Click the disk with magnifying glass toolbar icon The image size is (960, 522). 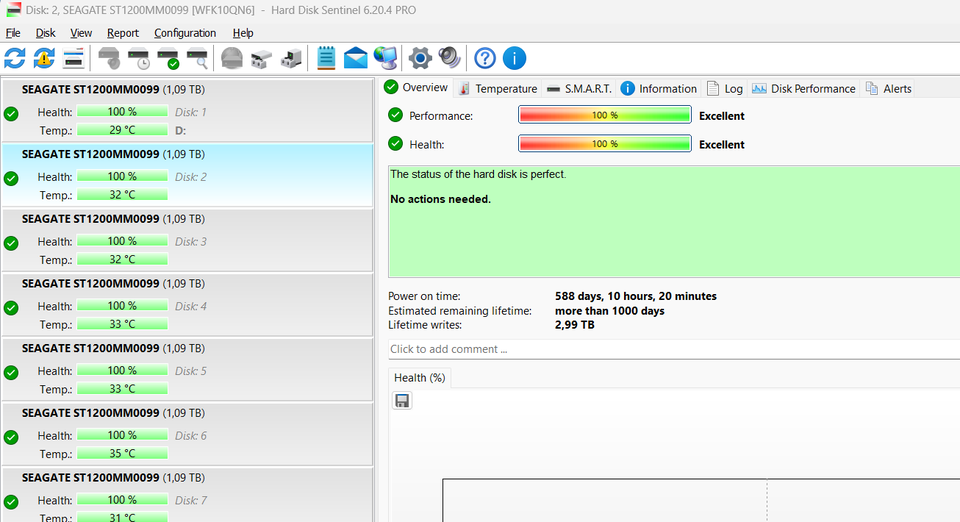coord(198,58)
